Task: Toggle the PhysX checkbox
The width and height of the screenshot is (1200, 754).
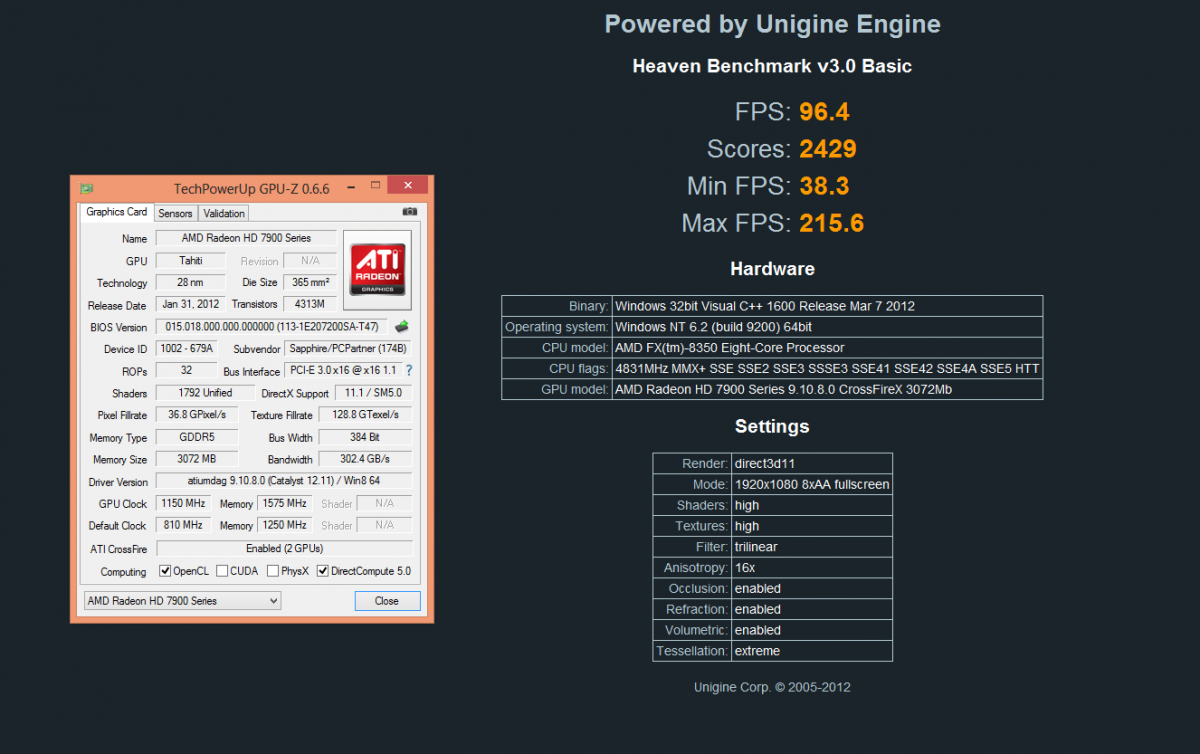Action: [273, 571]
